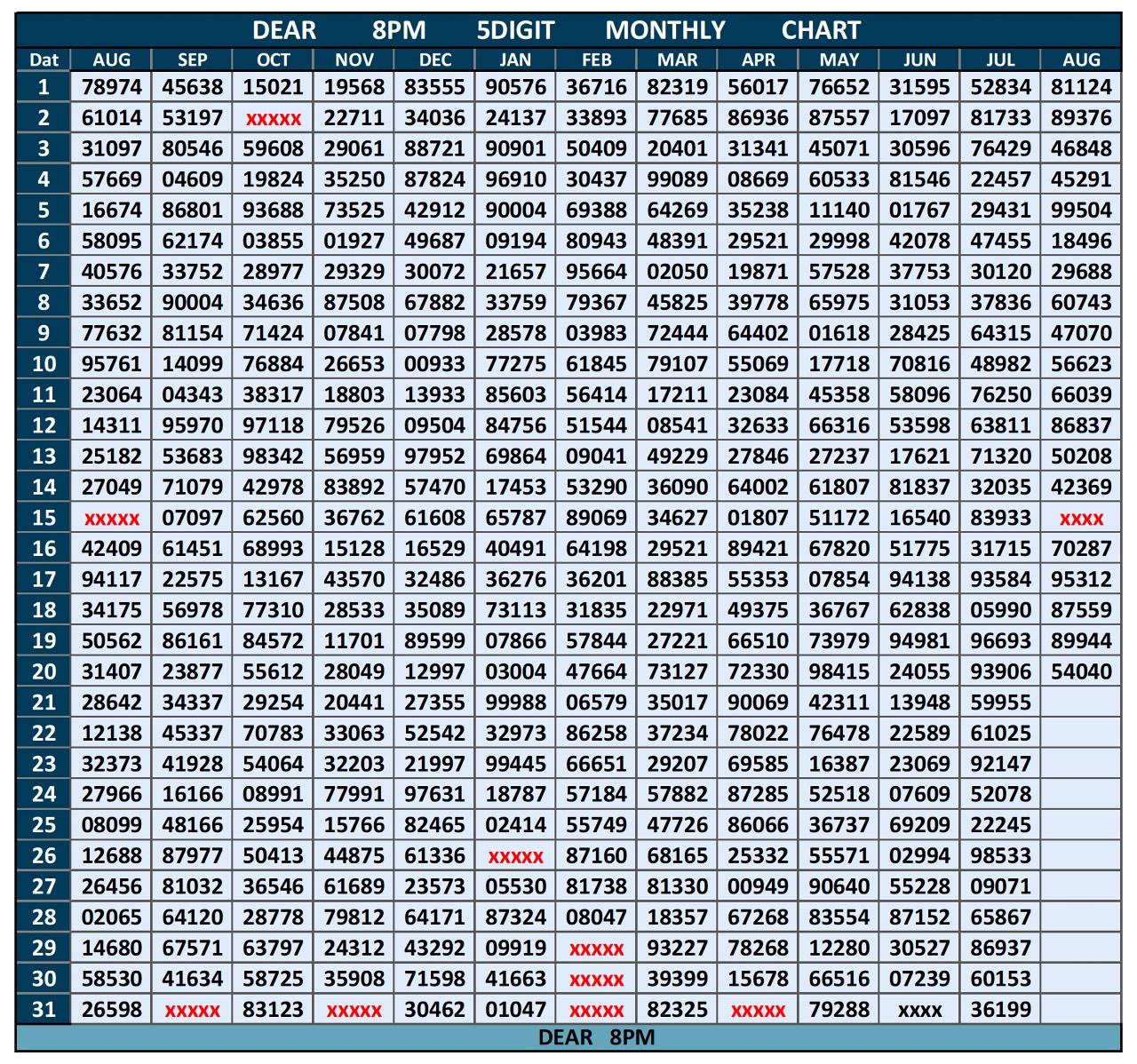Click cell value 04609
The width and height of the screenshot is (1137, 1064).
(192, 179)
